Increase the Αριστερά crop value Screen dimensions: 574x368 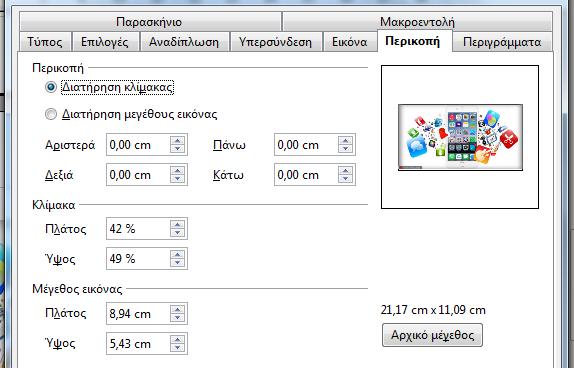pyautogui.click(x=178, y=140)
